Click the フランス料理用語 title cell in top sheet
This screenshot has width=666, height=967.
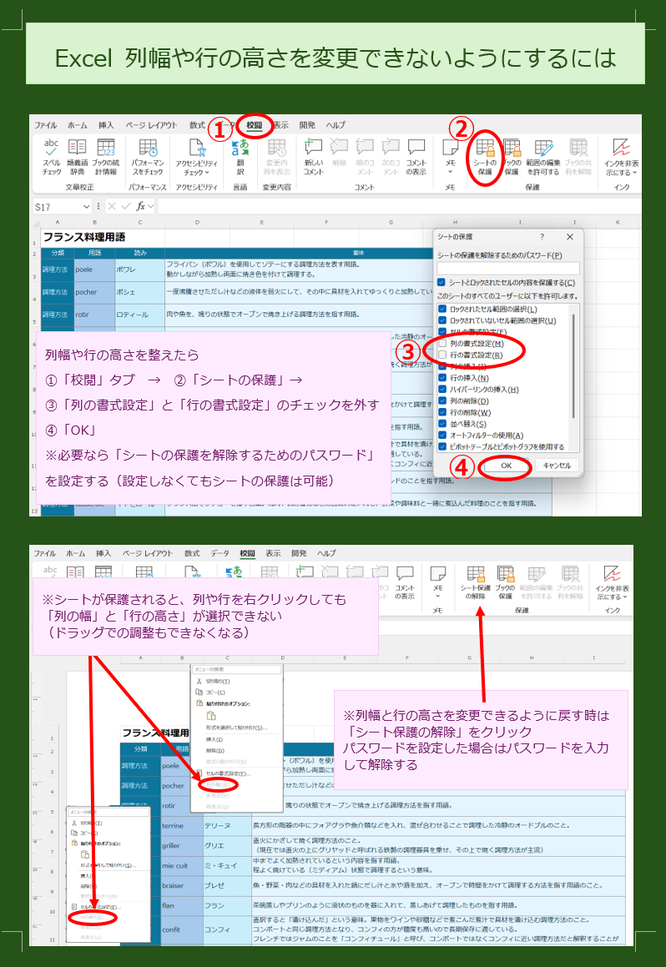(x=84, y=237)
